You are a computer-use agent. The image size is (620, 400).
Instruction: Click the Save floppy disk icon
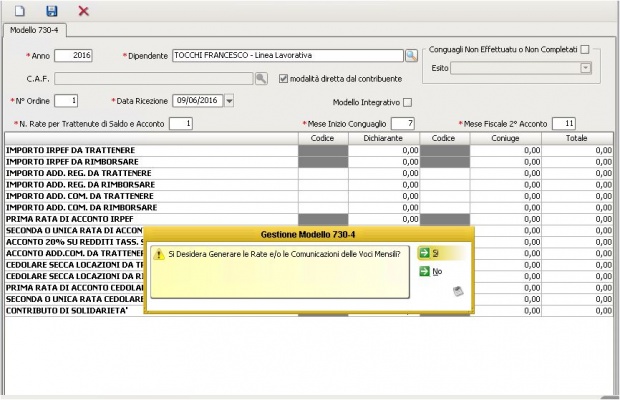point(52,10)
